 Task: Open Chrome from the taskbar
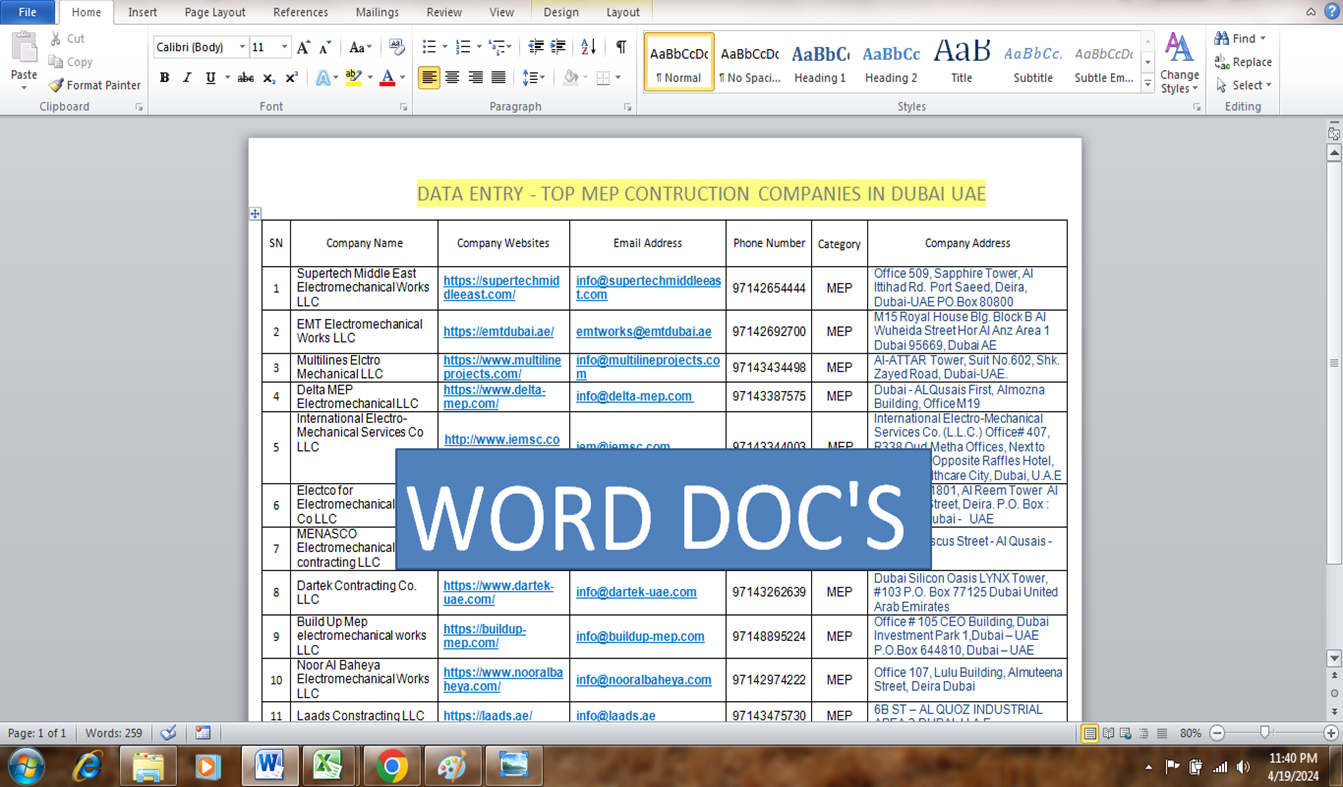click(391, 766)
